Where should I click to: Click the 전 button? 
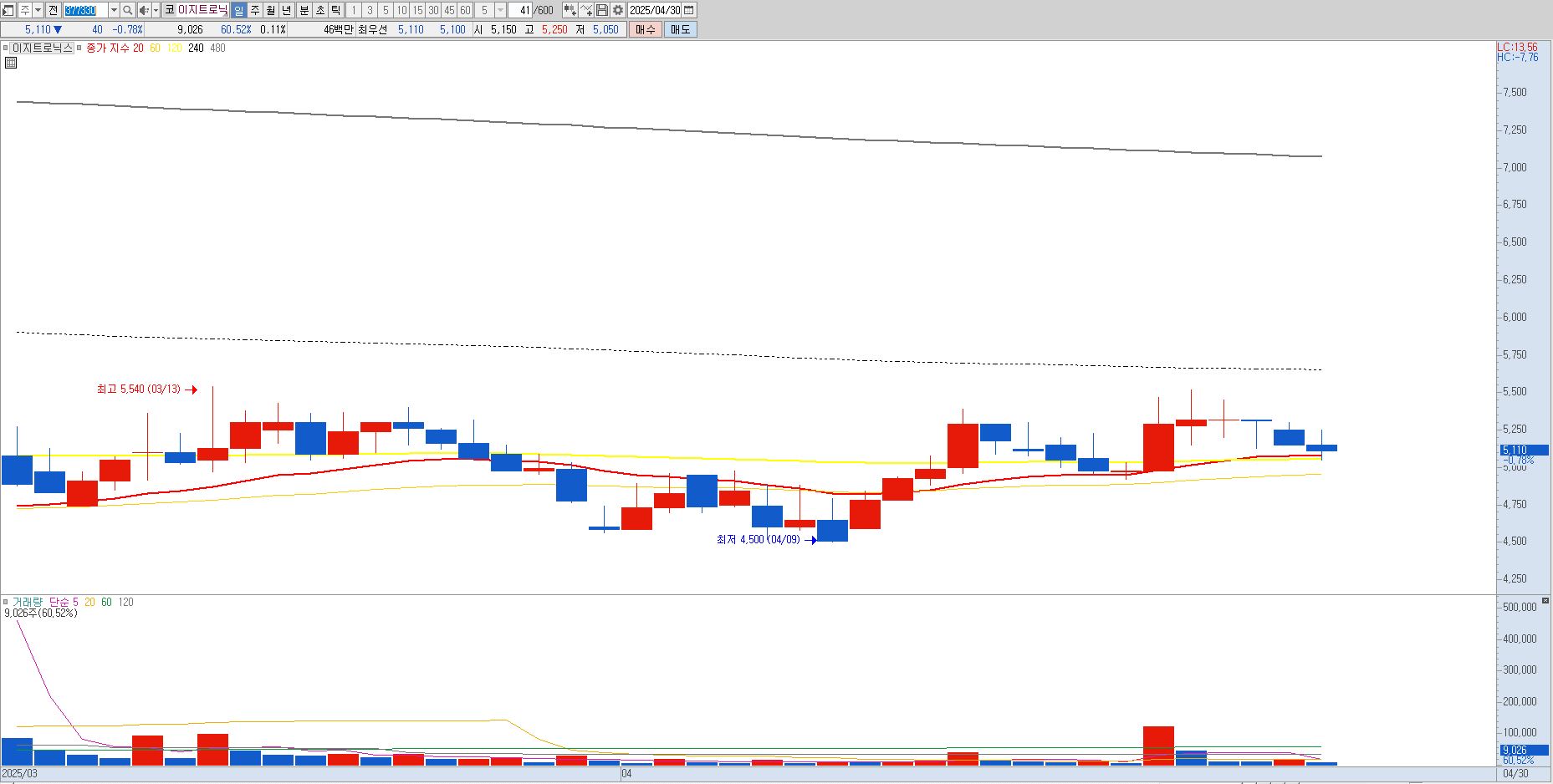pyautogui.click(x=53, y=10)
